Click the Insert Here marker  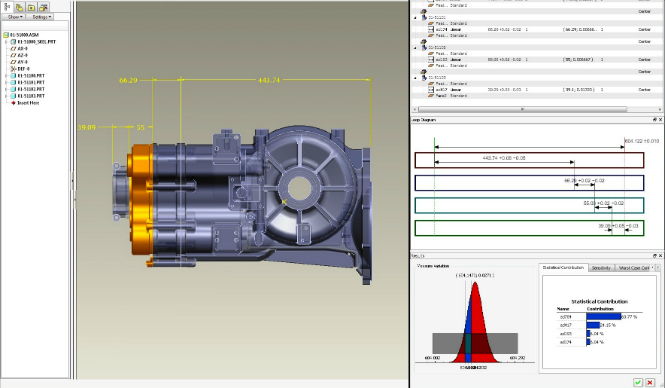coord(25,103)
